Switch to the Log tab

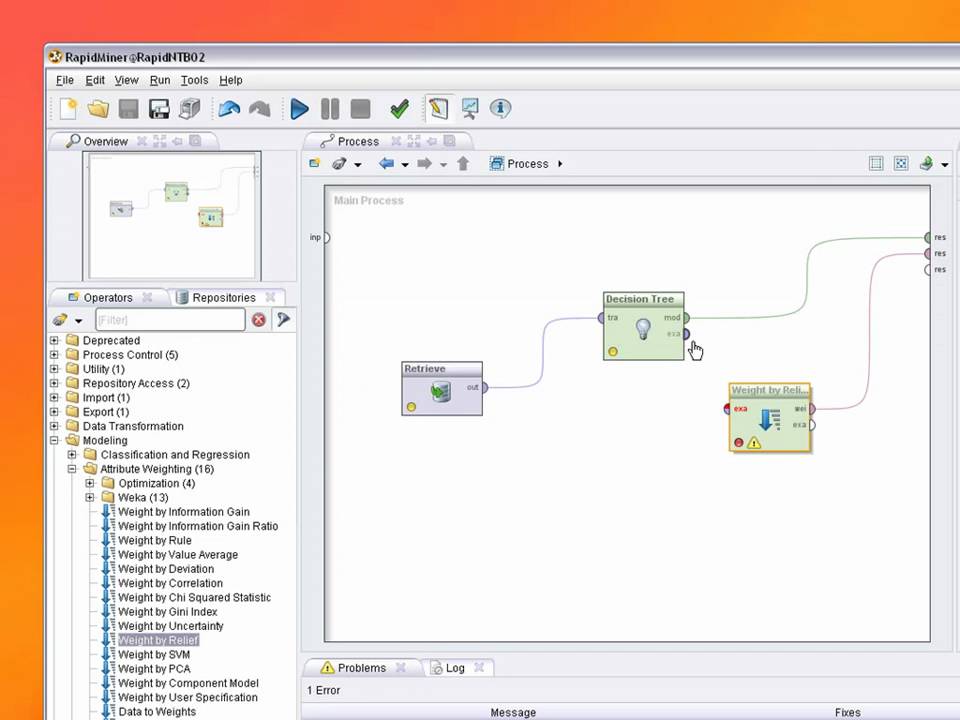pyautogui.click(x=455, y=668)
